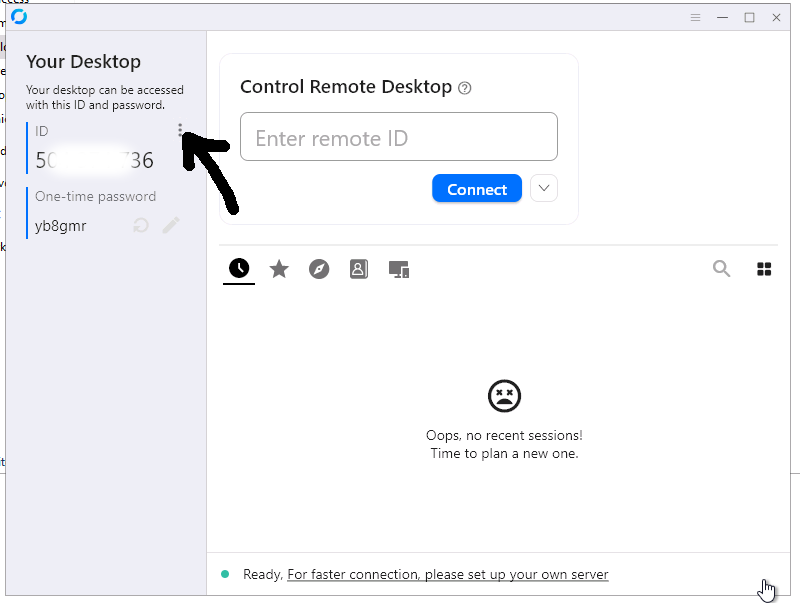This screenshot has width=800, height=604.
Task: Switch to the Recent Sessions clock tab
Action: click(x=239, y=268)
